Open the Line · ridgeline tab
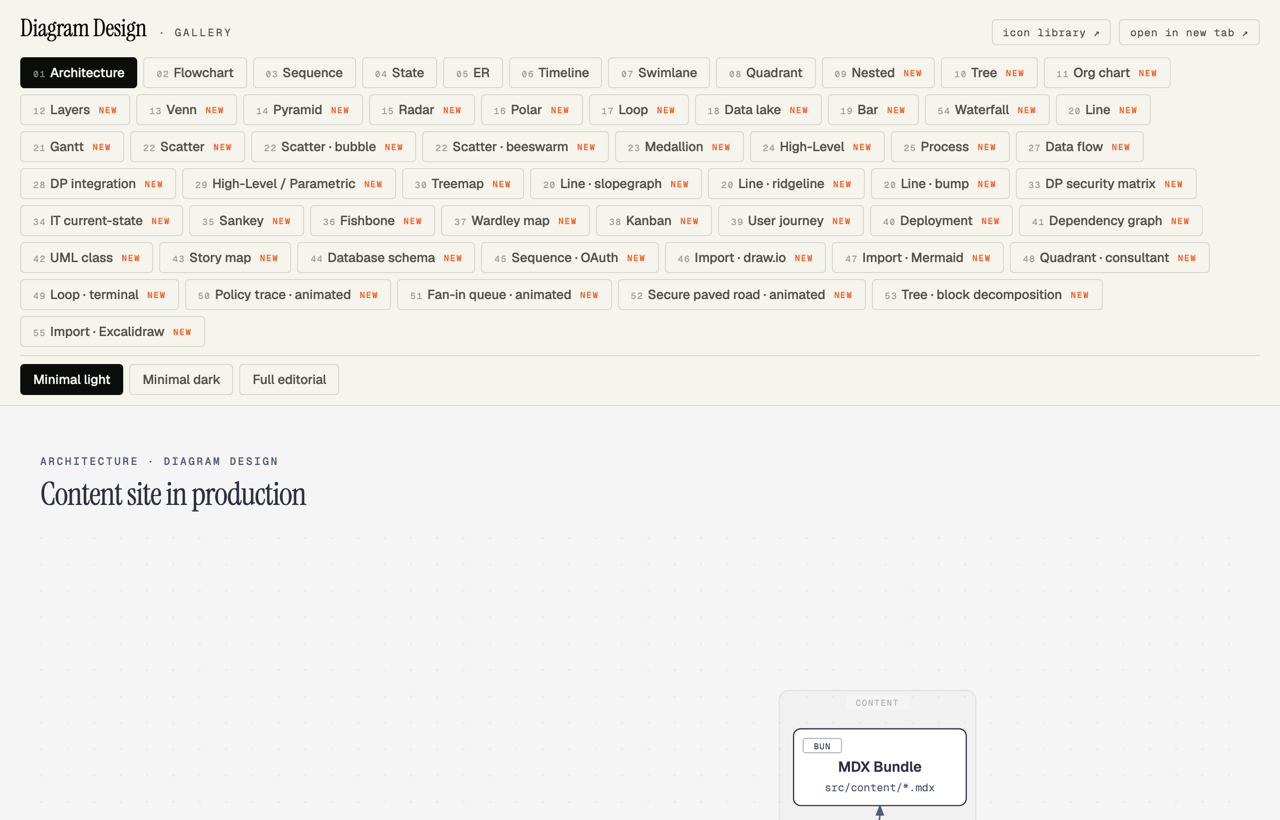 tap(786, 184)
